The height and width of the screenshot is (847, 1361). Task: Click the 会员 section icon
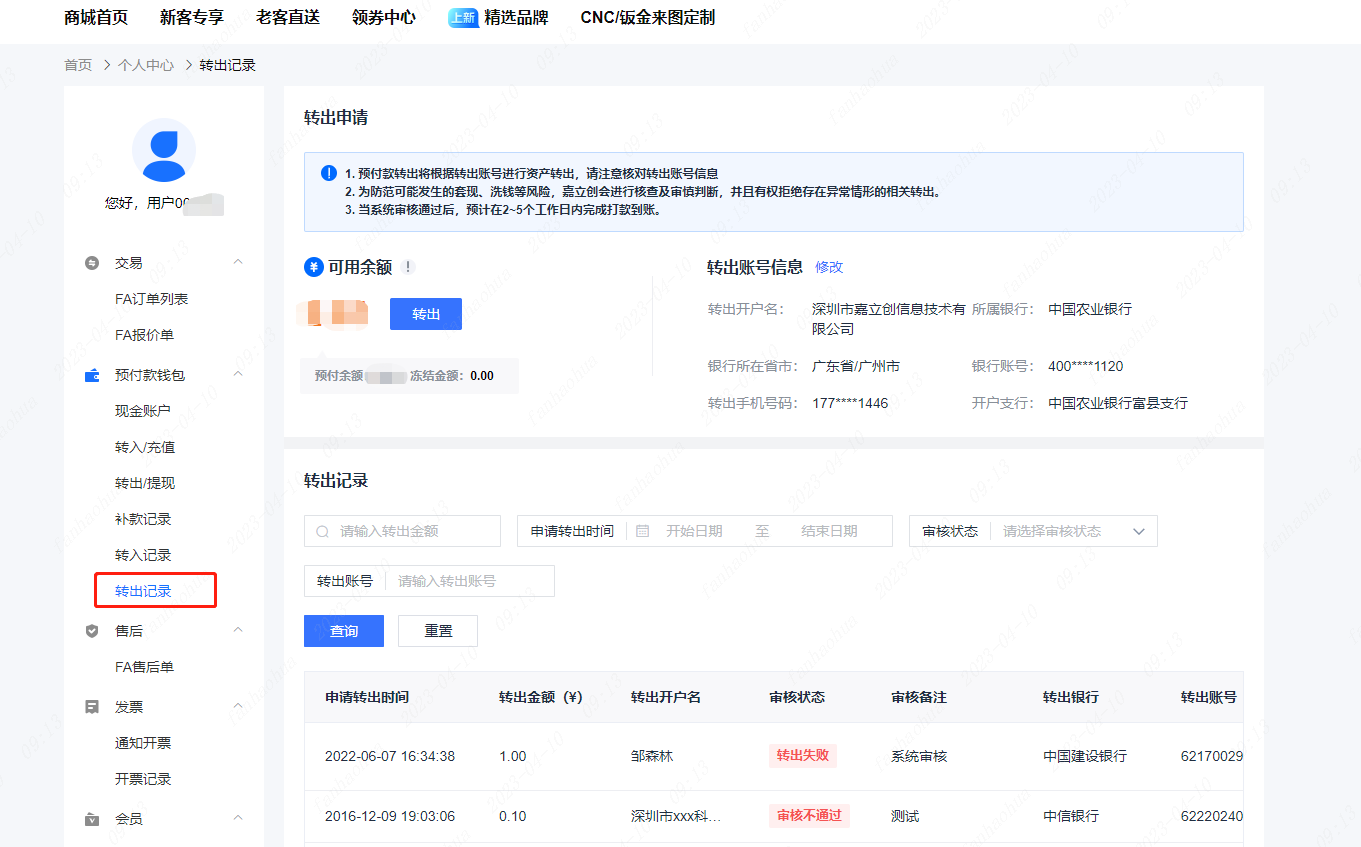pyautogui.click(x=92, y=819)
